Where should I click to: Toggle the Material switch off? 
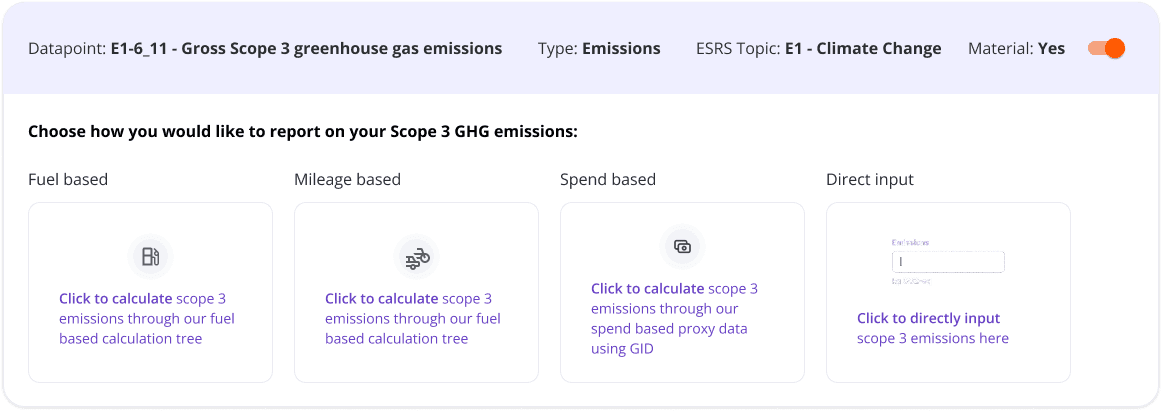pyautogui.click(x=1106, y=48)
